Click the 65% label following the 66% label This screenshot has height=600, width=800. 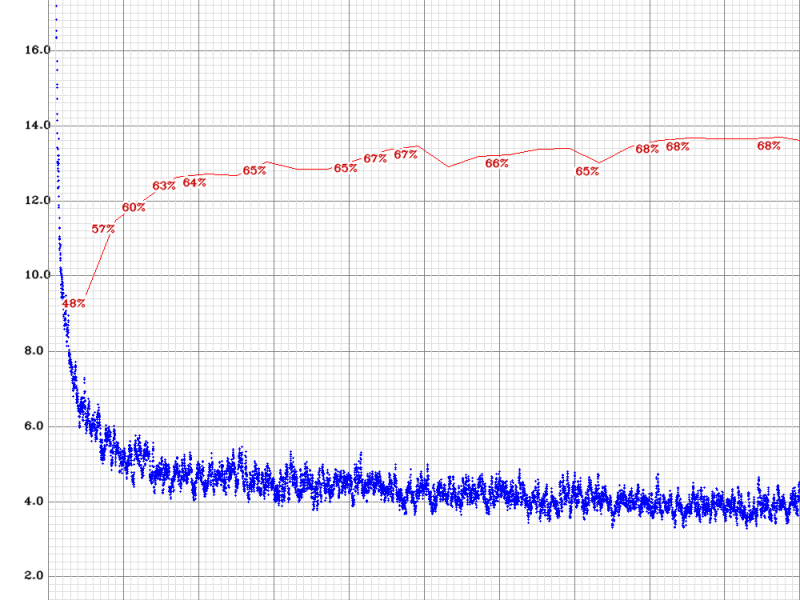[x=587, y=171]
